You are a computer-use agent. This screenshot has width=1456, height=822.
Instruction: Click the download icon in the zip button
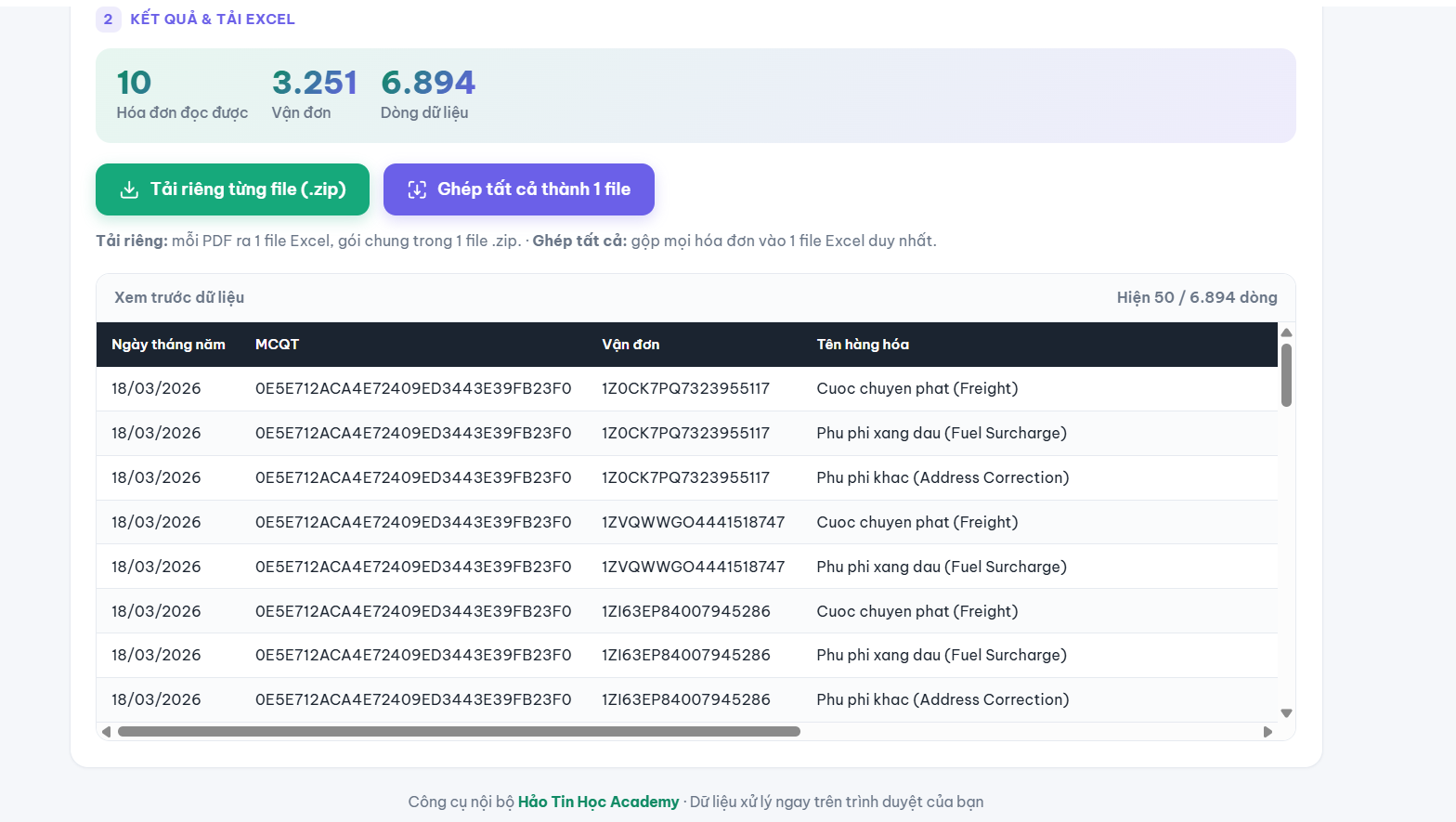click(129, 189)
